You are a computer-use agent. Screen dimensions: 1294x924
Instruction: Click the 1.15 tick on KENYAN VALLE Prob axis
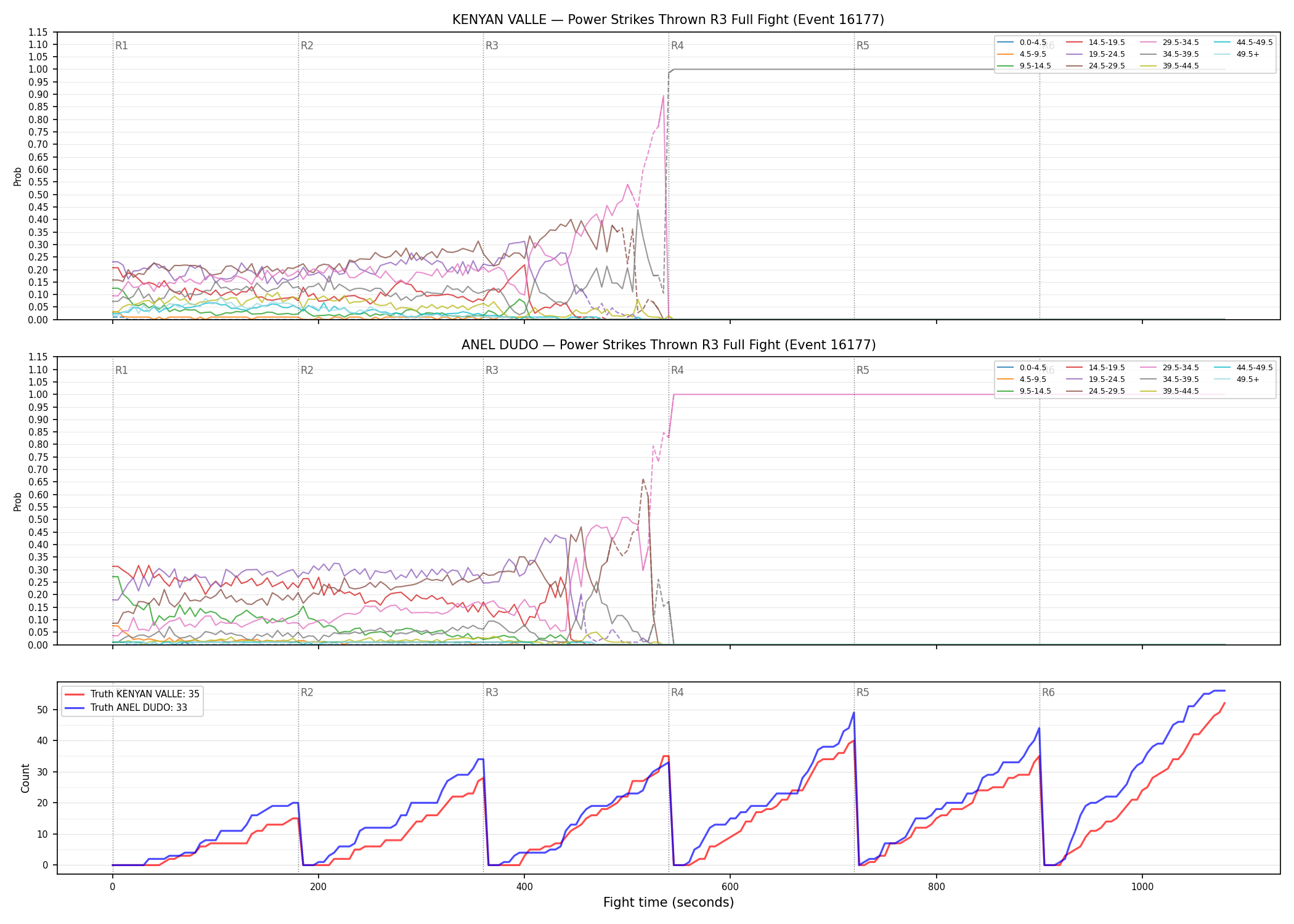coord(38,32)
